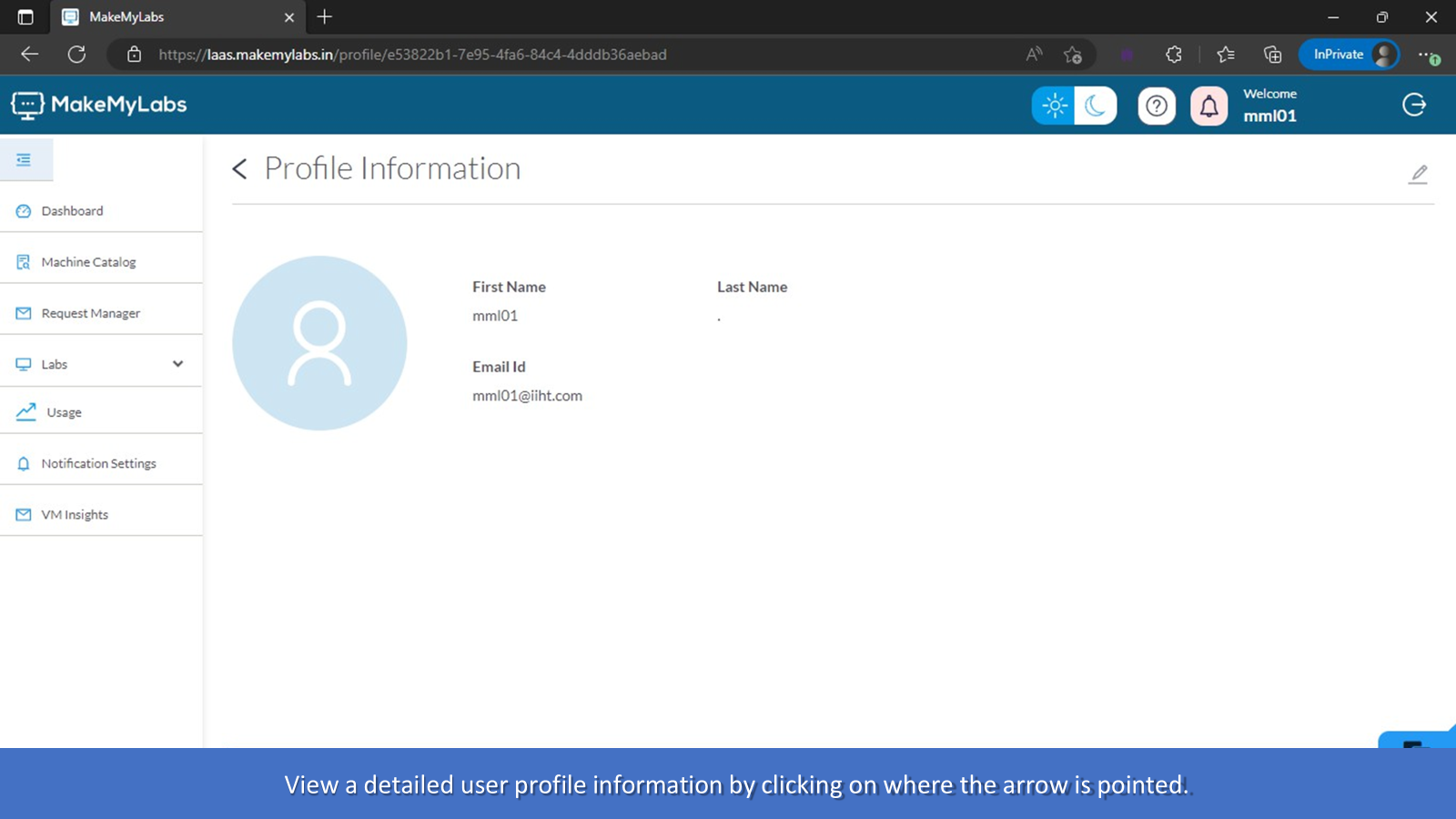This screenshot has height=819, width=1456.
Task: Open Notification Settings
Action: tap(98, 463)
